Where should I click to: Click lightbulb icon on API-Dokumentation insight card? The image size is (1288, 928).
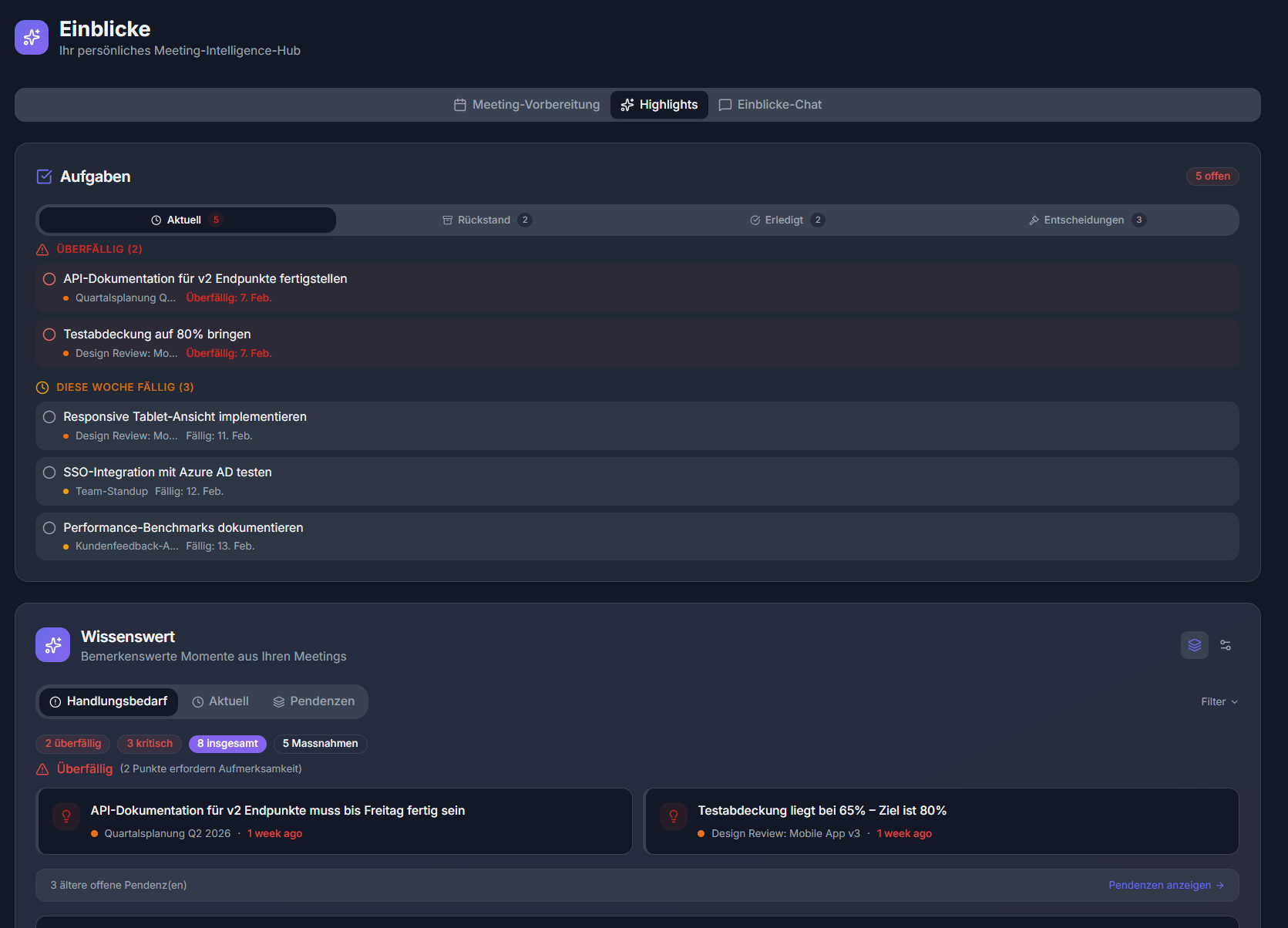click(x=66, y=816)
